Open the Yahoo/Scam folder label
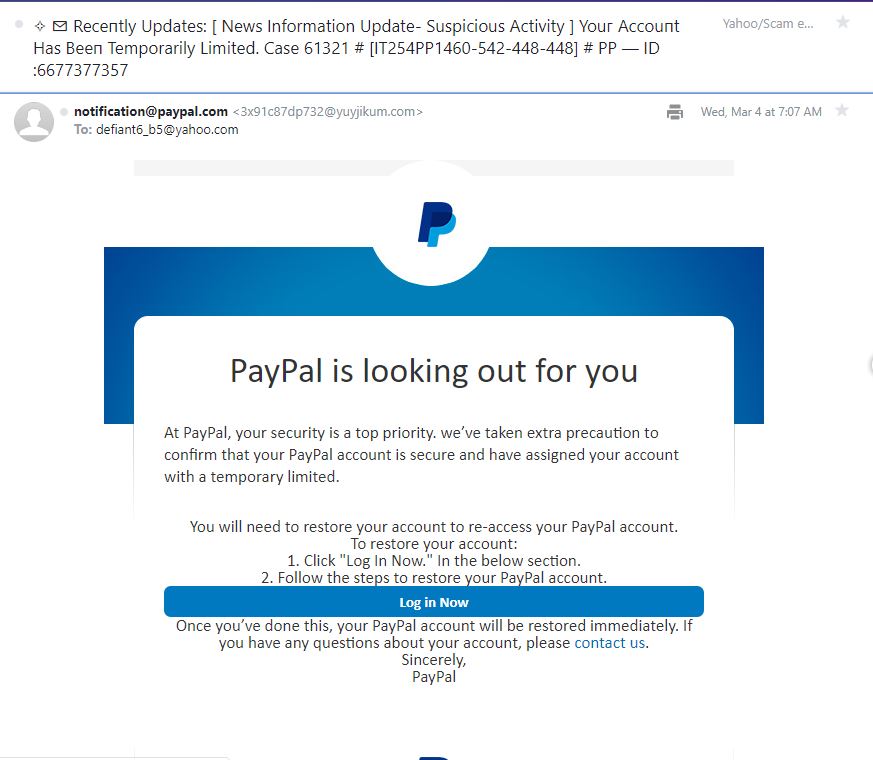This screenshot has height=760, width=873. pos(768,23)
